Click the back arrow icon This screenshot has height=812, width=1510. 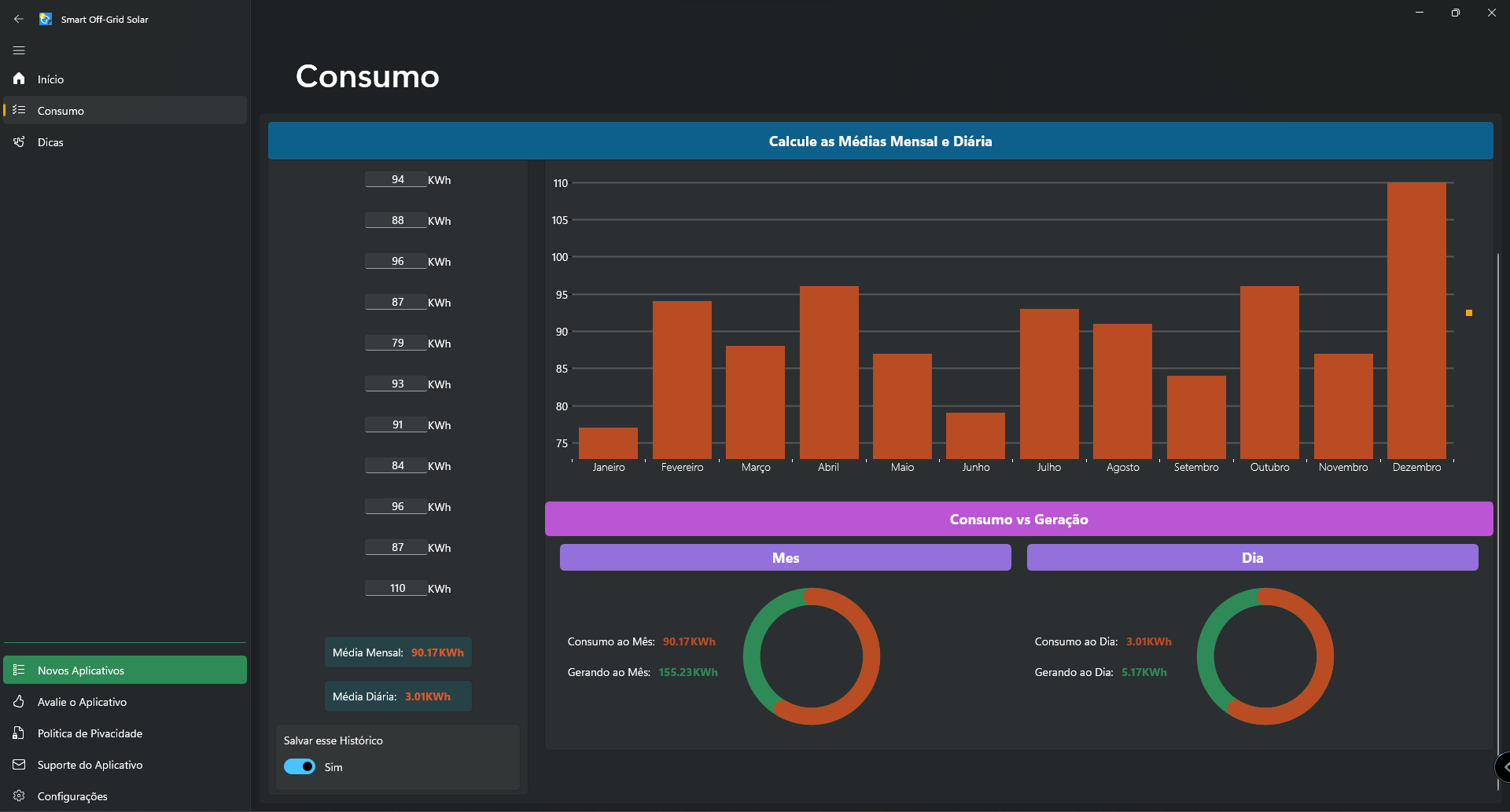(19, 19)
